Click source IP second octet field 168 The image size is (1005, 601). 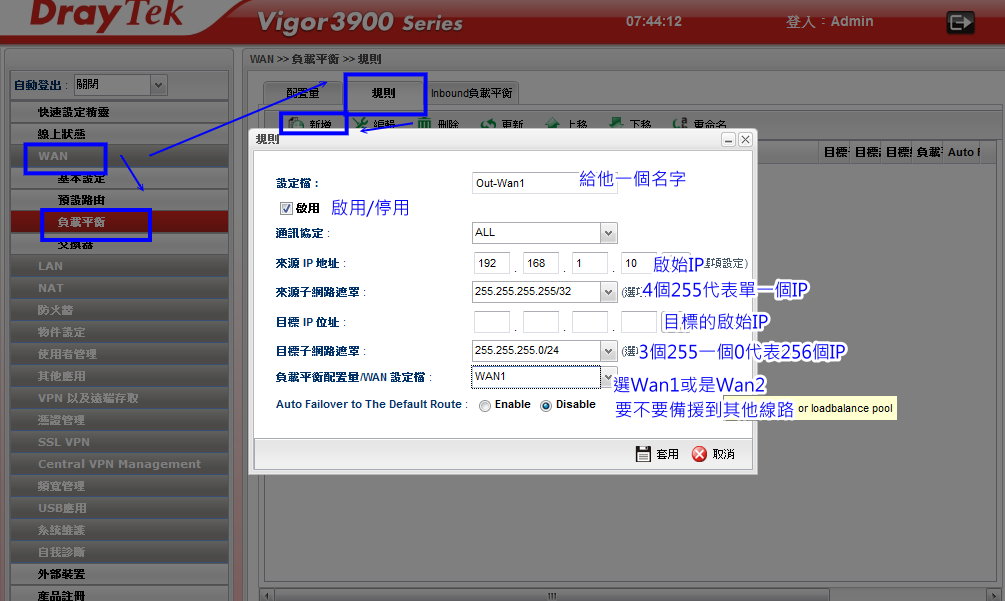pos(541,263)
